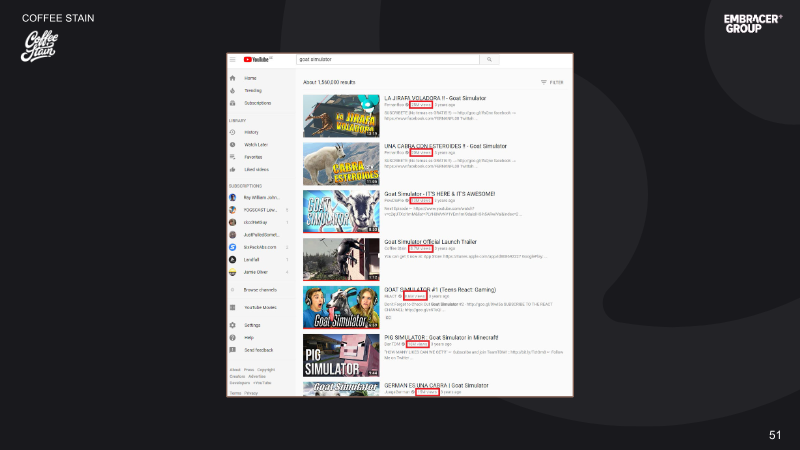This screenshot has height=450, width=800.
Task: Click the Send feedback icon
Action: [x=233, y=350]
